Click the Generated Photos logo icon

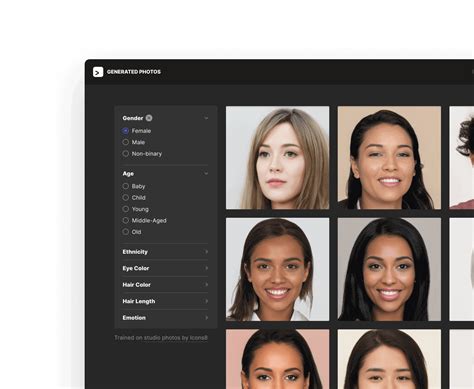pyautogui.click(x=98, y=72)
